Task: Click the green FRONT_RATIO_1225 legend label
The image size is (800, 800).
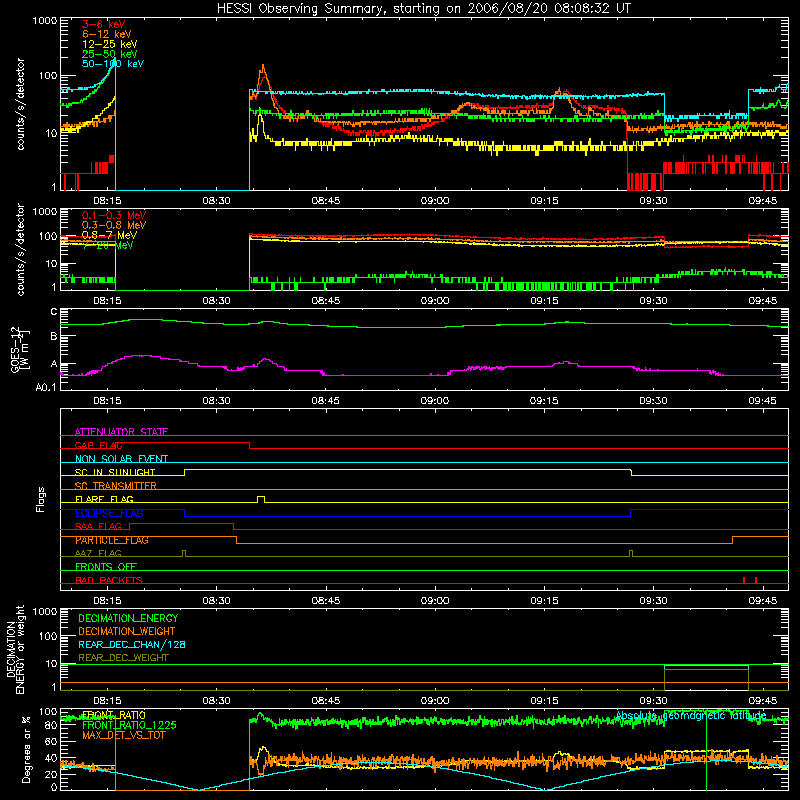Action: point(129,725)
